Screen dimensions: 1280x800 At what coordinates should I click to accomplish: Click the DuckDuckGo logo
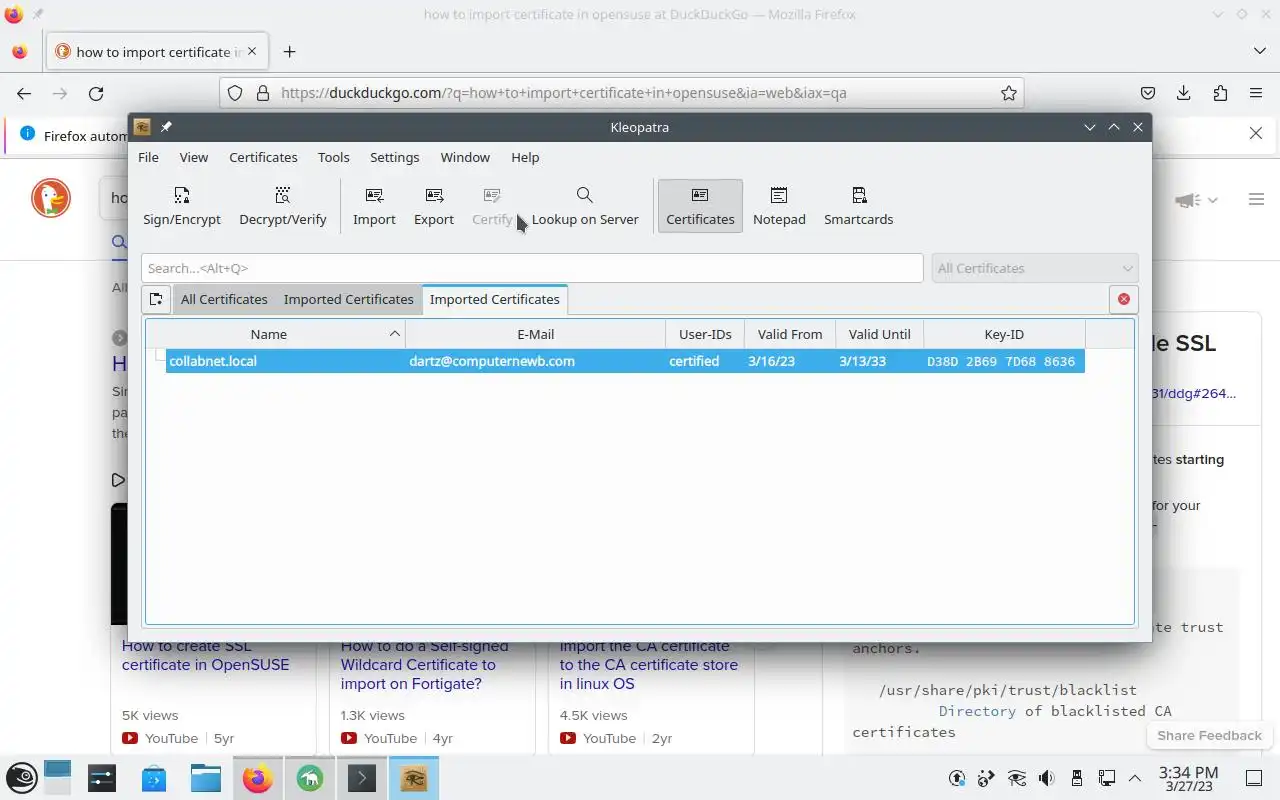tap(50, 198)
